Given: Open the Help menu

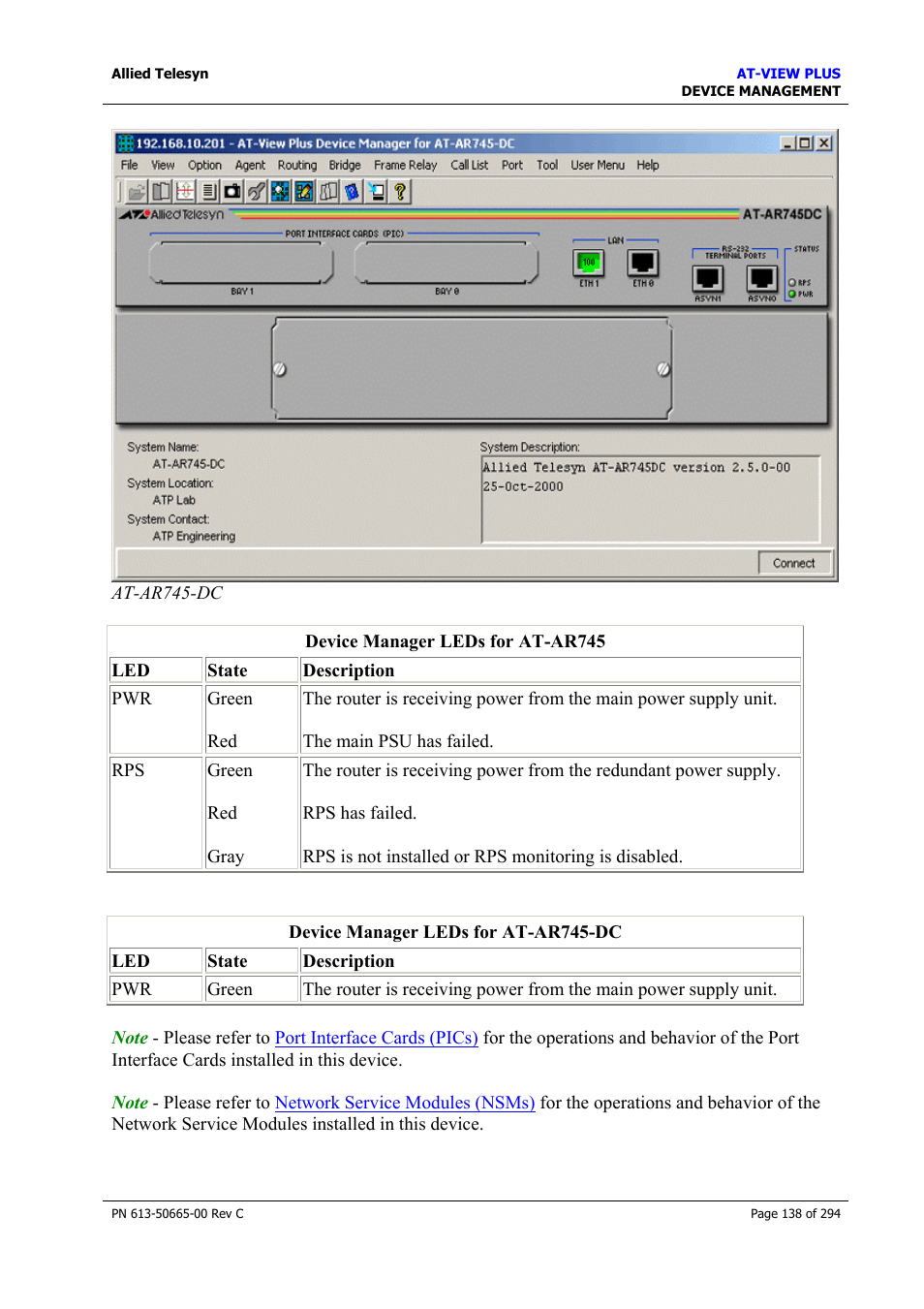Looking at the screenshot, I should coord(648,166).
